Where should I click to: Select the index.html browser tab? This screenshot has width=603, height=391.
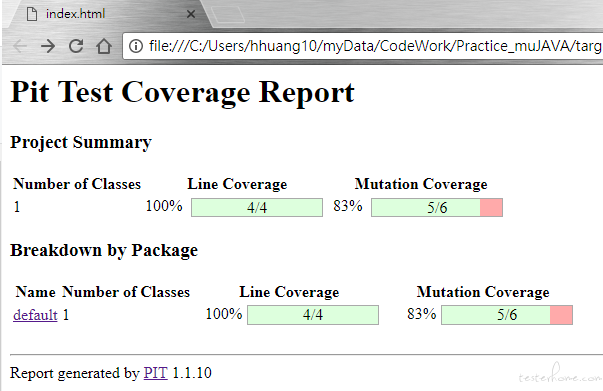tap(110, 14)
